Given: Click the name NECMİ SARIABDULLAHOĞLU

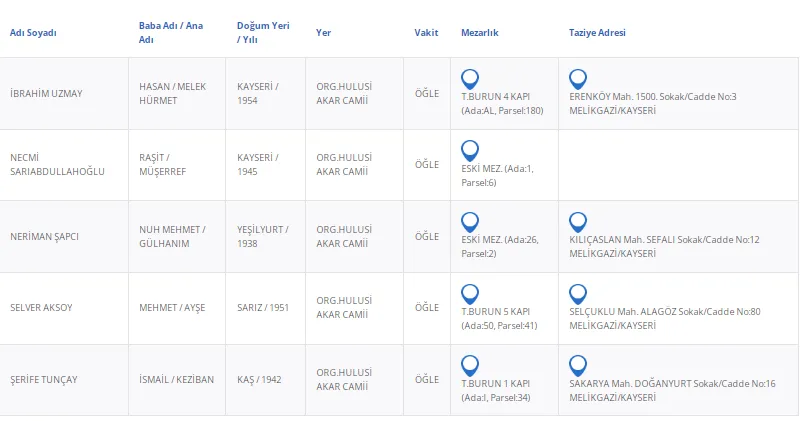Looking at the screenshot, I should point(57,164).
